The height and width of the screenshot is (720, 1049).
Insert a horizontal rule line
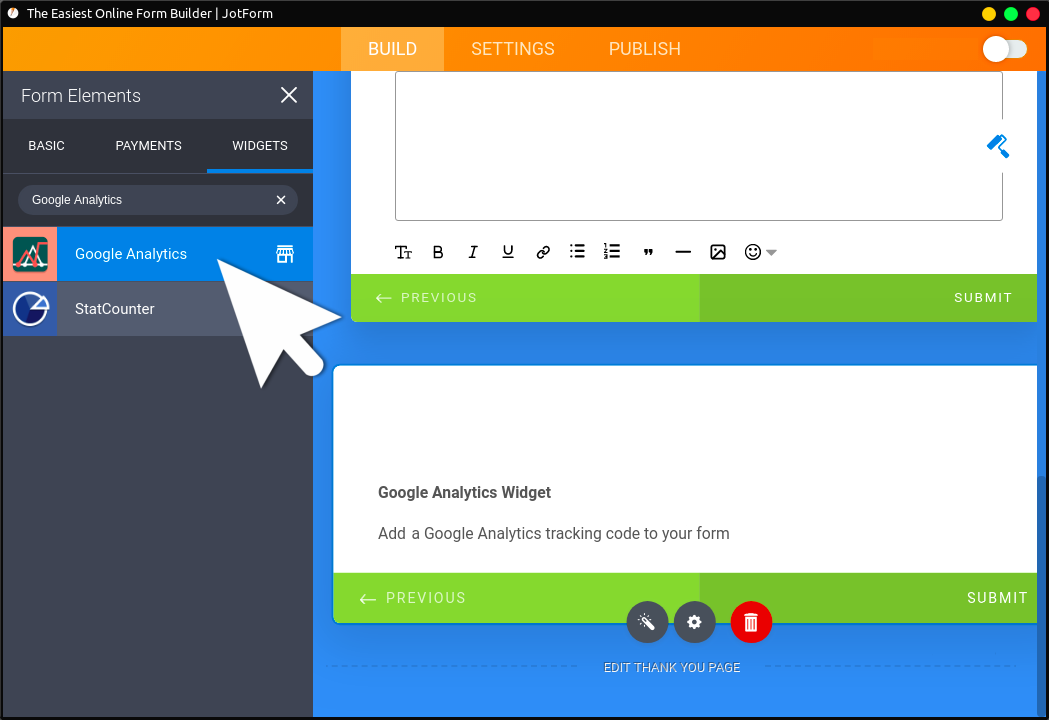pos(683,252)
